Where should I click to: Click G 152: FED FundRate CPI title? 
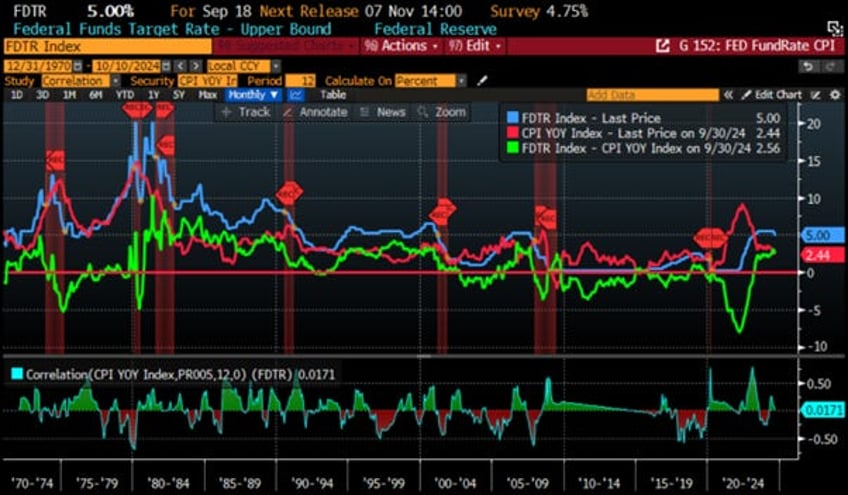click(757, 46)
